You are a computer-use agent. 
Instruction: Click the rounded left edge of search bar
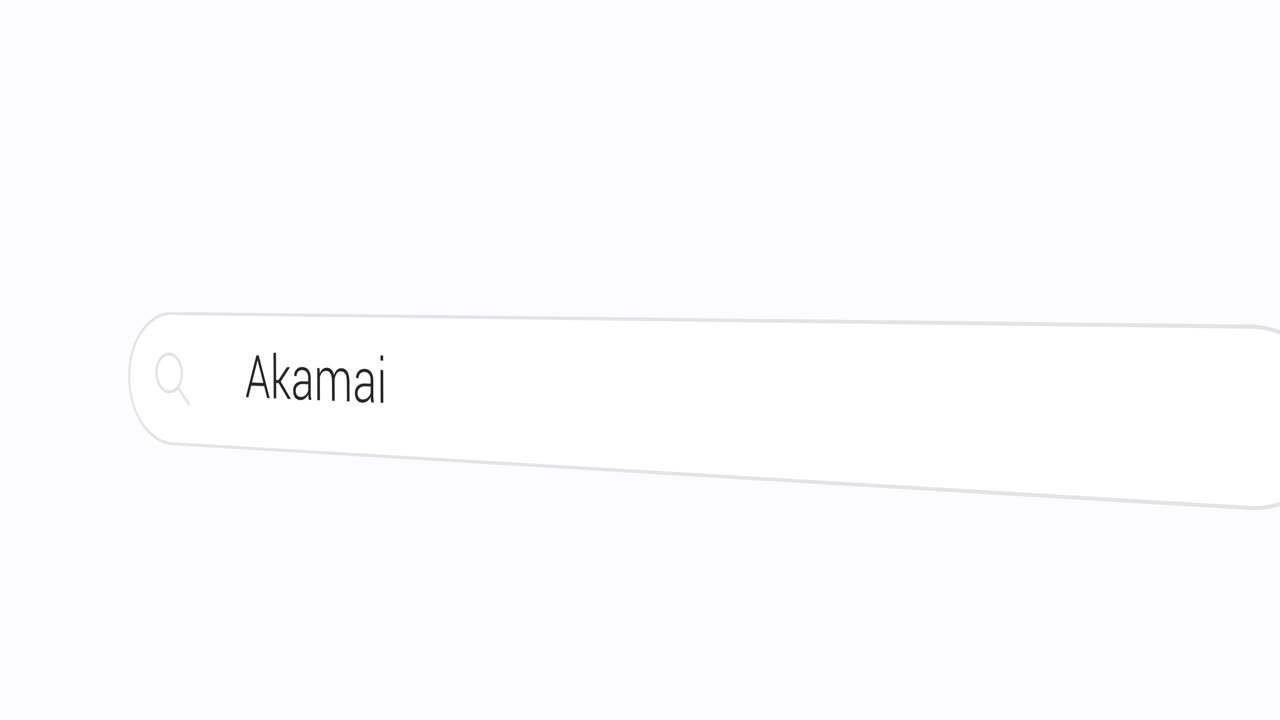(x=131, y=378)
